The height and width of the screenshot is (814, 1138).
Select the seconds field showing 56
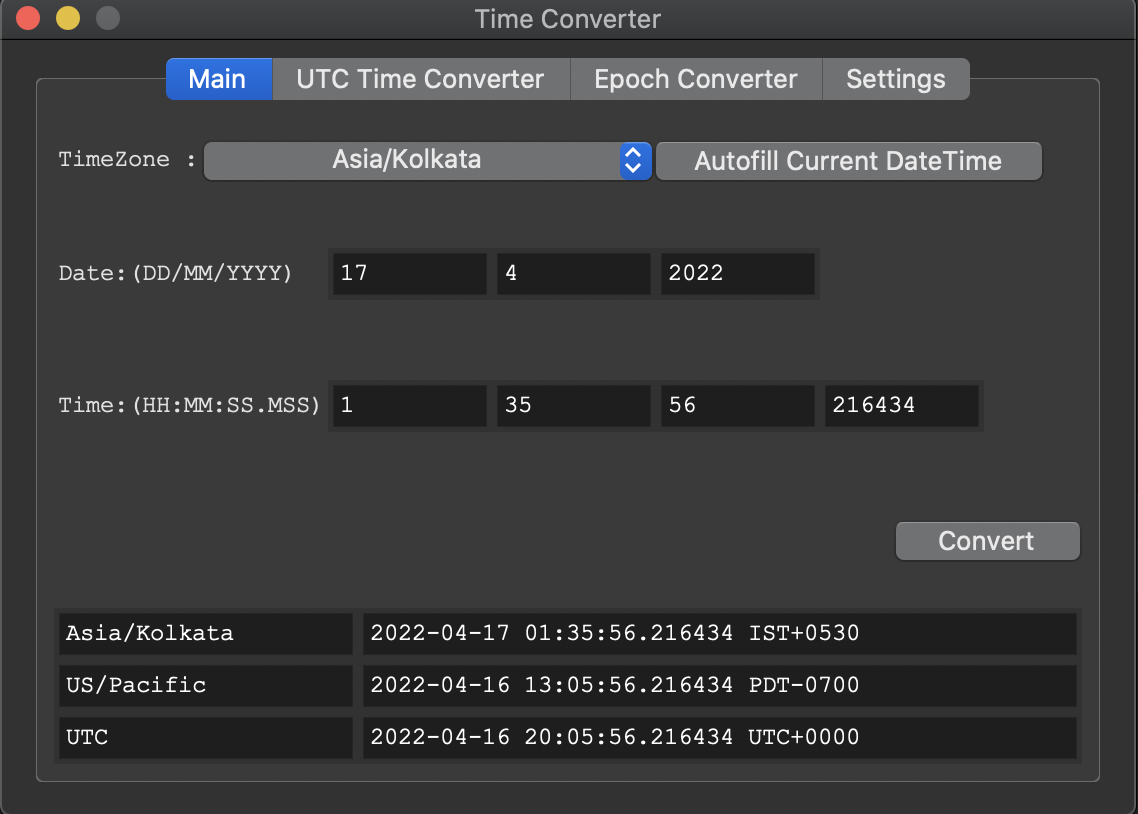click(x=737, y=406)
